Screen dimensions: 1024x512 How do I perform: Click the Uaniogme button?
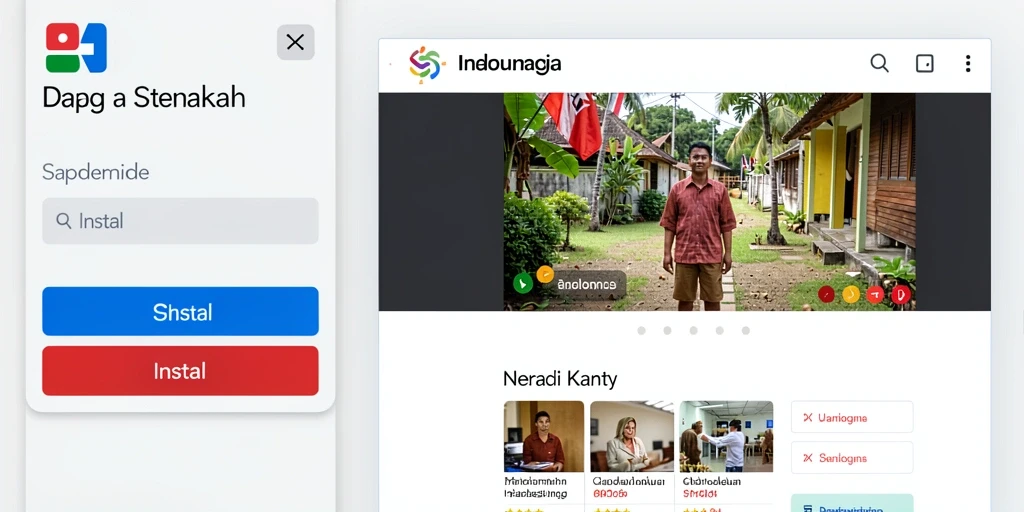click(852, 417)
